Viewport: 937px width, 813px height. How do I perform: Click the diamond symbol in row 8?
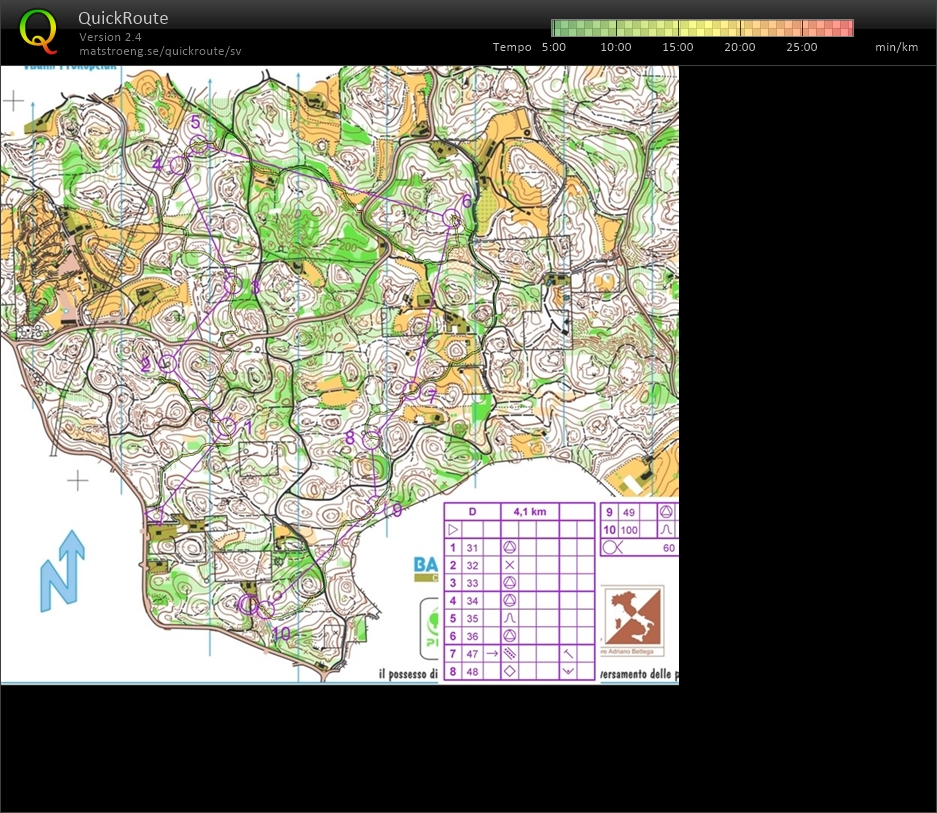pyautogui.click(x=510, y=671)
